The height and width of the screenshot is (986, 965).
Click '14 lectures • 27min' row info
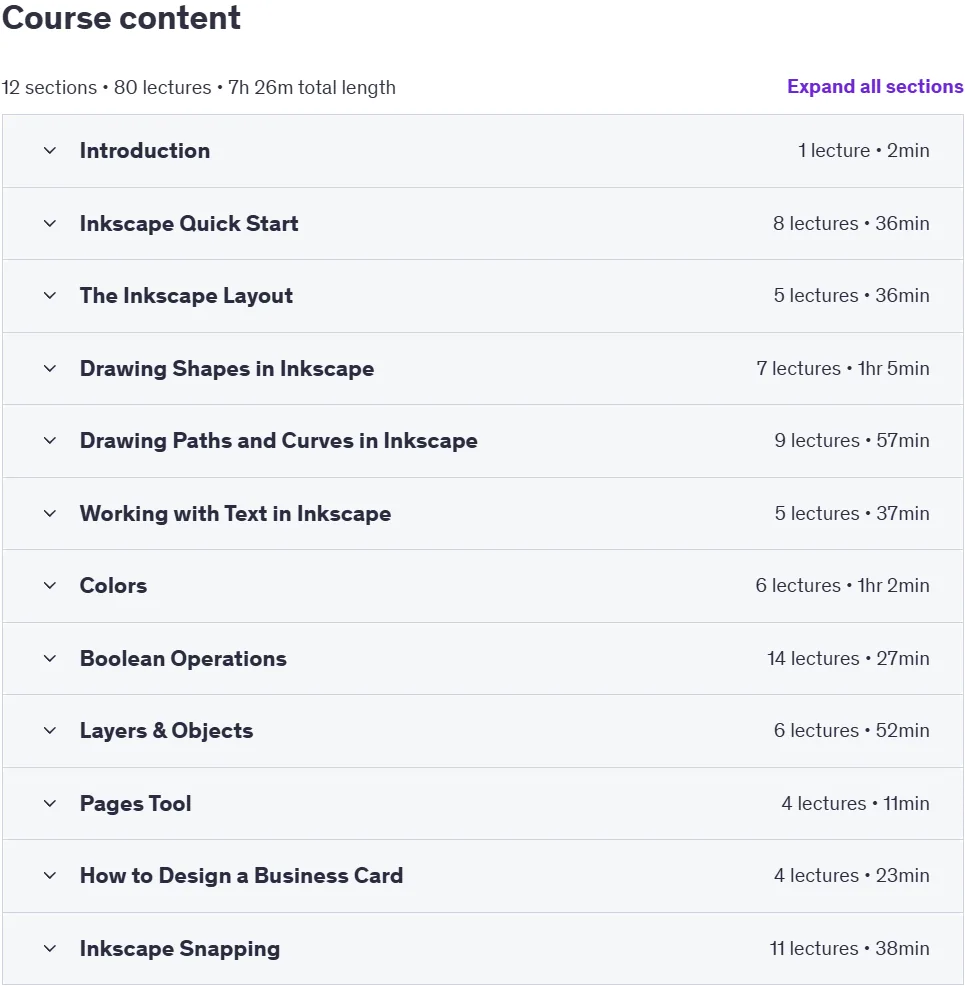coord(848,658)
